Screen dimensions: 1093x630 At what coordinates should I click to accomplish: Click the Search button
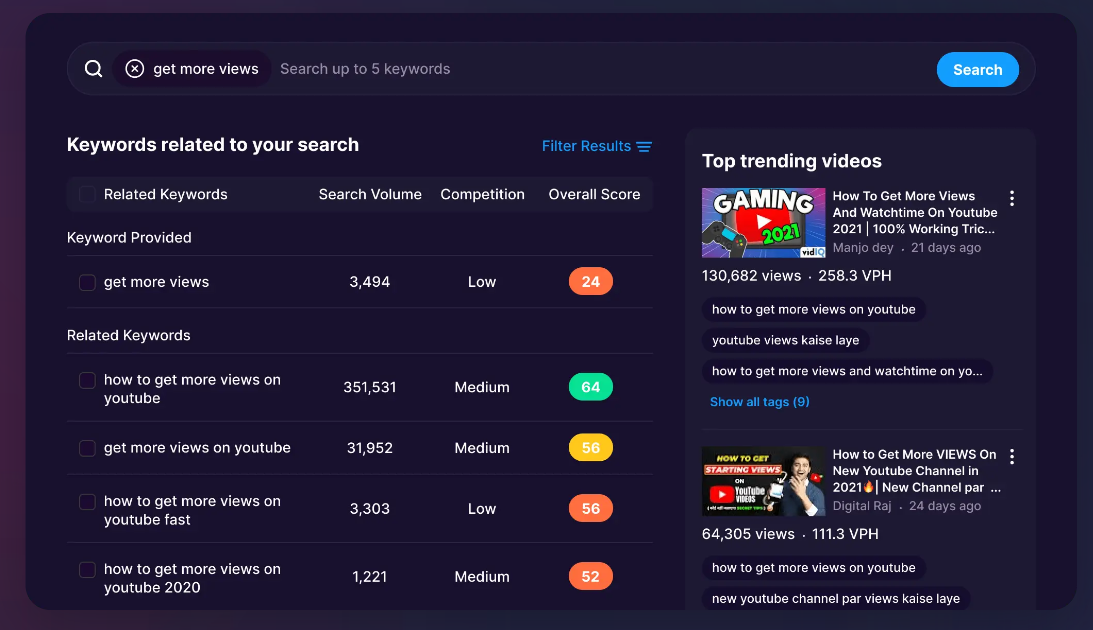coord(977,69)
